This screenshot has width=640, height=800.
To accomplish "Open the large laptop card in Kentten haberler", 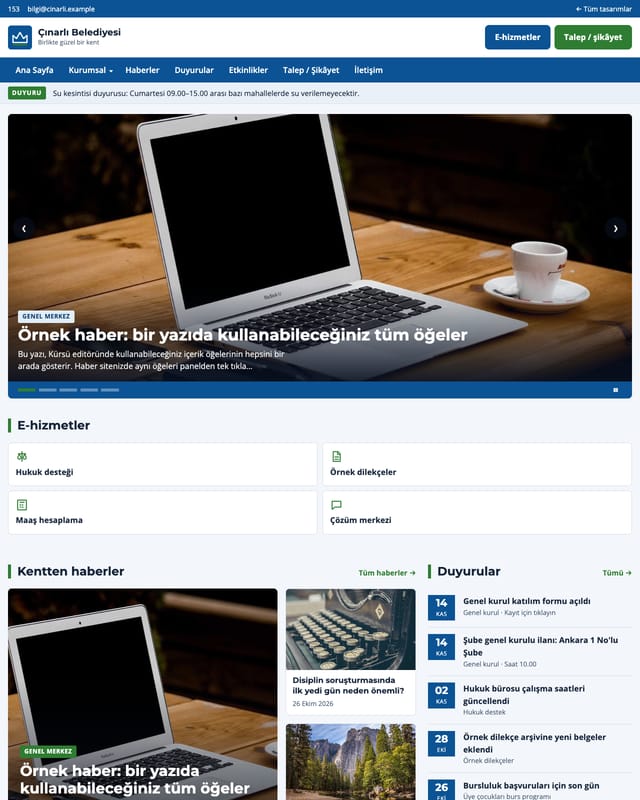I will [142, 694].
